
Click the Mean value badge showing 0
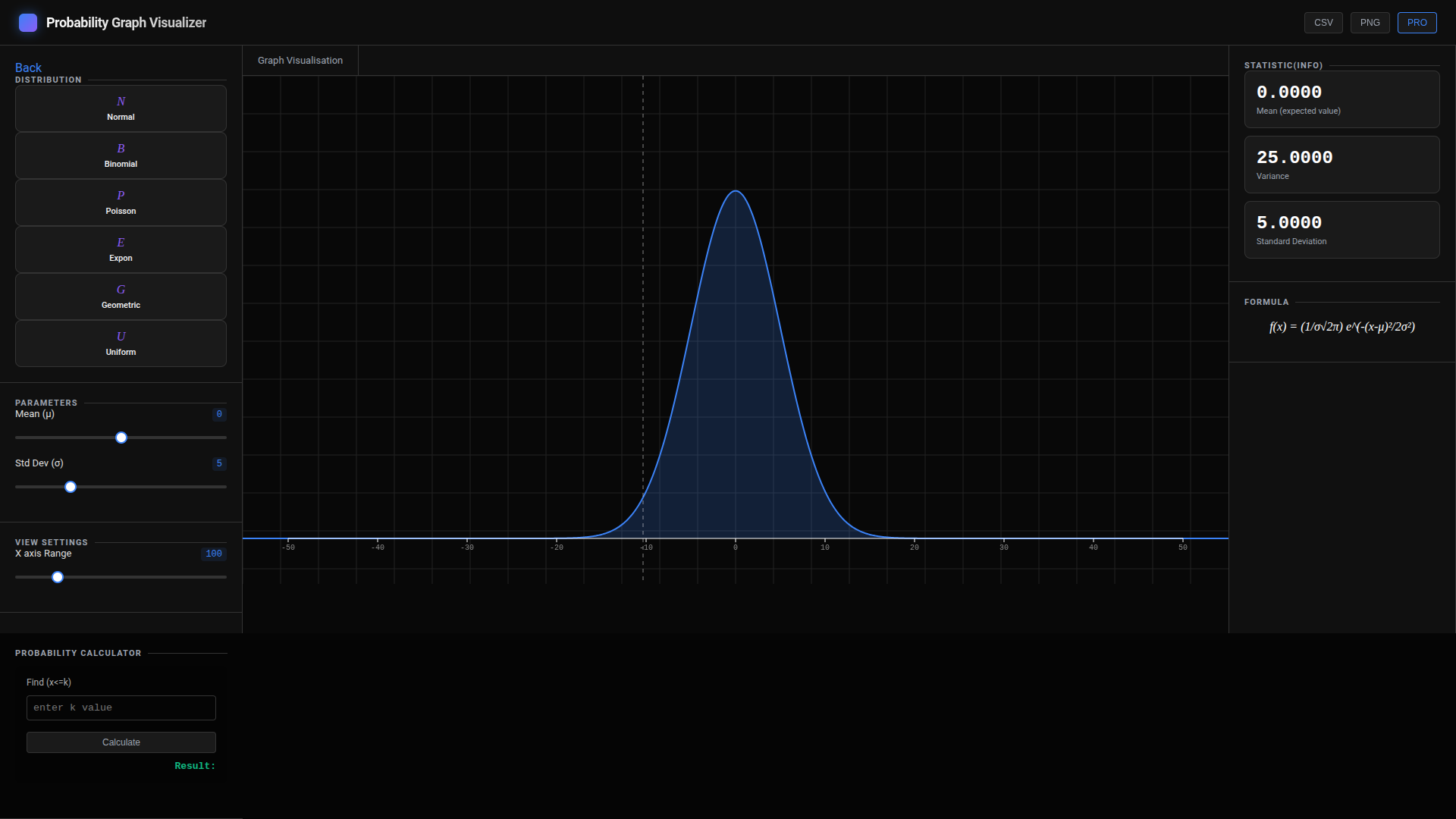coord(219,414)
